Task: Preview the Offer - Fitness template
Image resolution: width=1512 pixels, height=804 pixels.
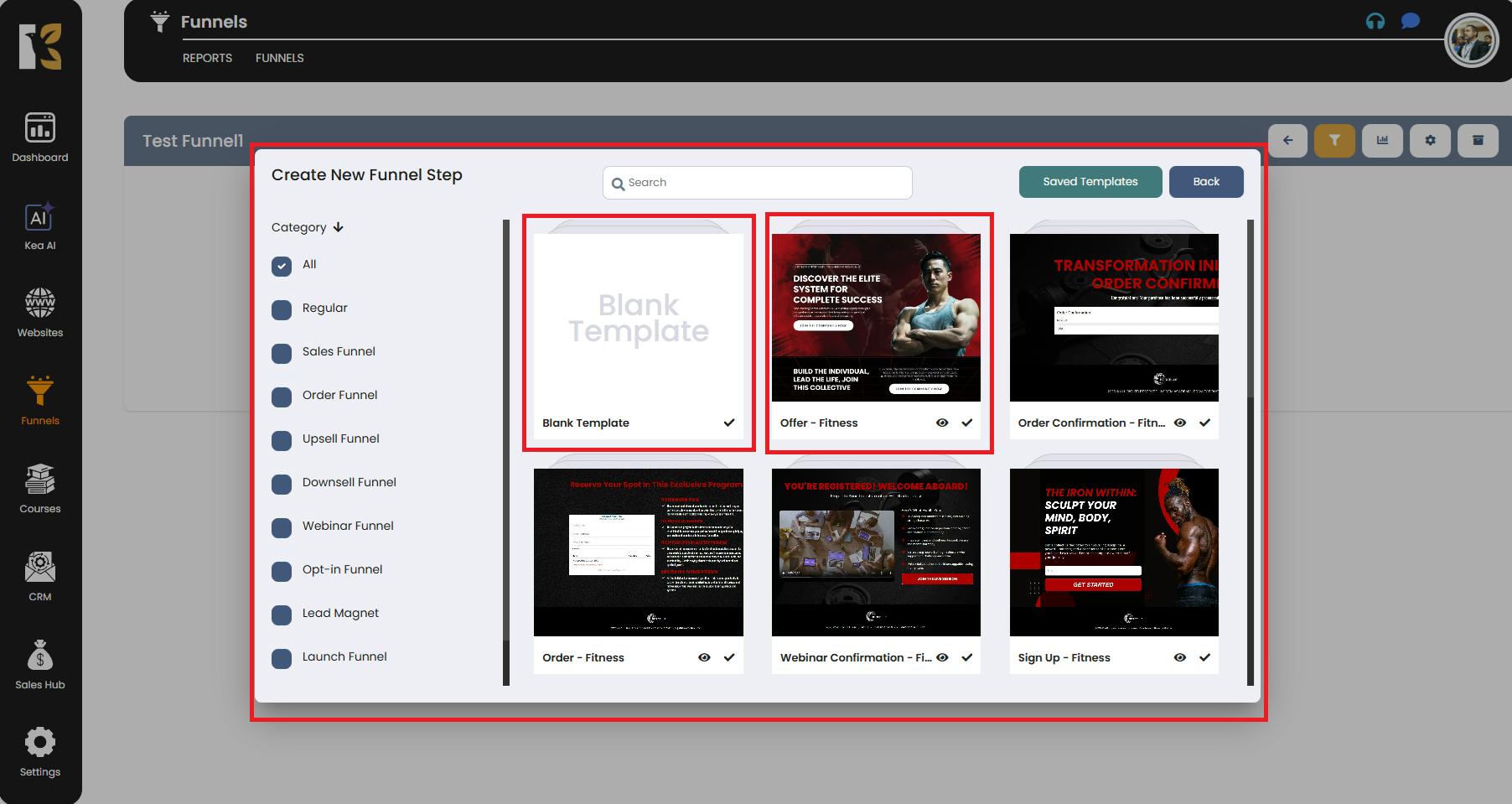Action: 942,423
